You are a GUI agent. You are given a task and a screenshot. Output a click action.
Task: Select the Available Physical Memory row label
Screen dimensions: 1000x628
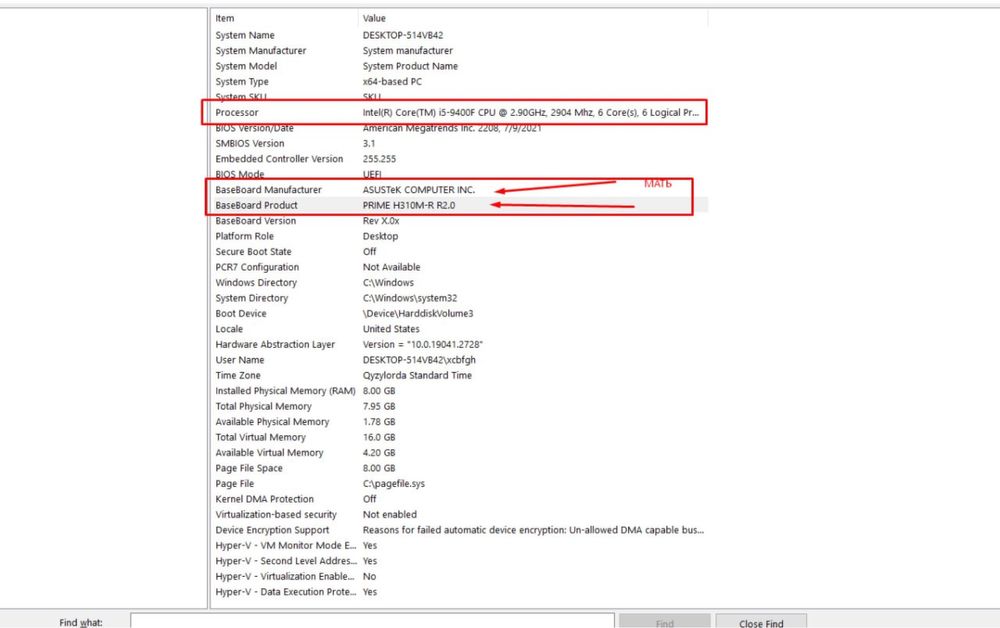coord(272,421)
